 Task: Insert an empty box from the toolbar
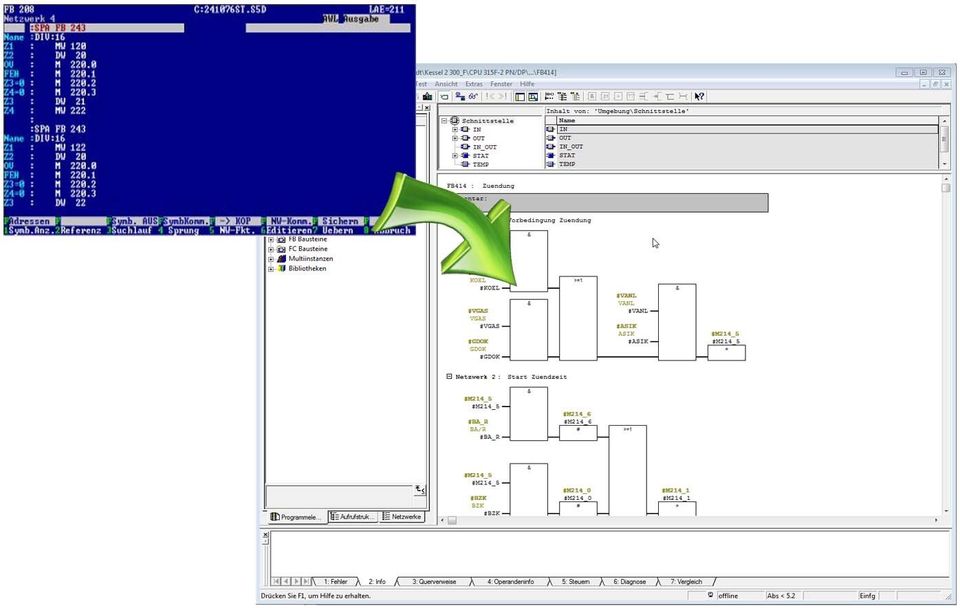[x=618, y=97]
